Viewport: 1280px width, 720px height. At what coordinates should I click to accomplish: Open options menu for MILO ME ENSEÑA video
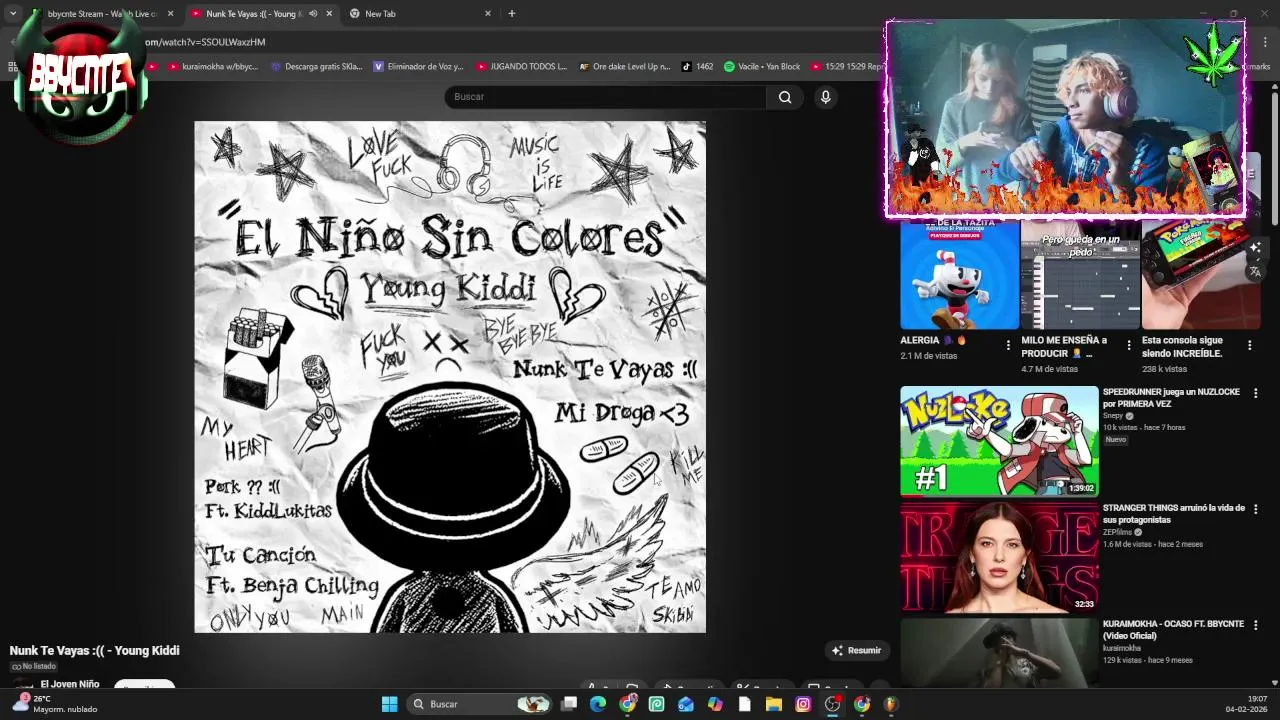1128,345
